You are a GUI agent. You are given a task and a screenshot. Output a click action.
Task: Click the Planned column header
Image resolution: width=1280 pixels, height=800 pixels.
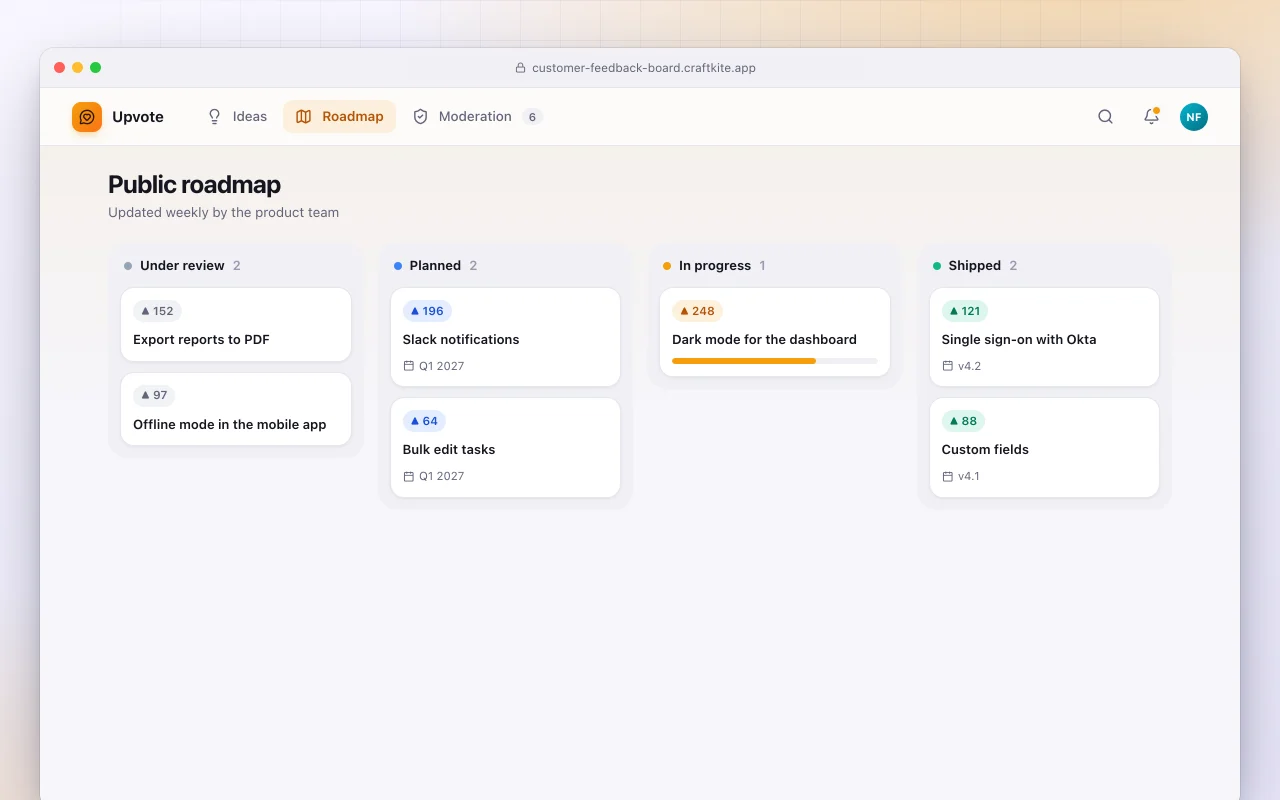click(435, 266)
